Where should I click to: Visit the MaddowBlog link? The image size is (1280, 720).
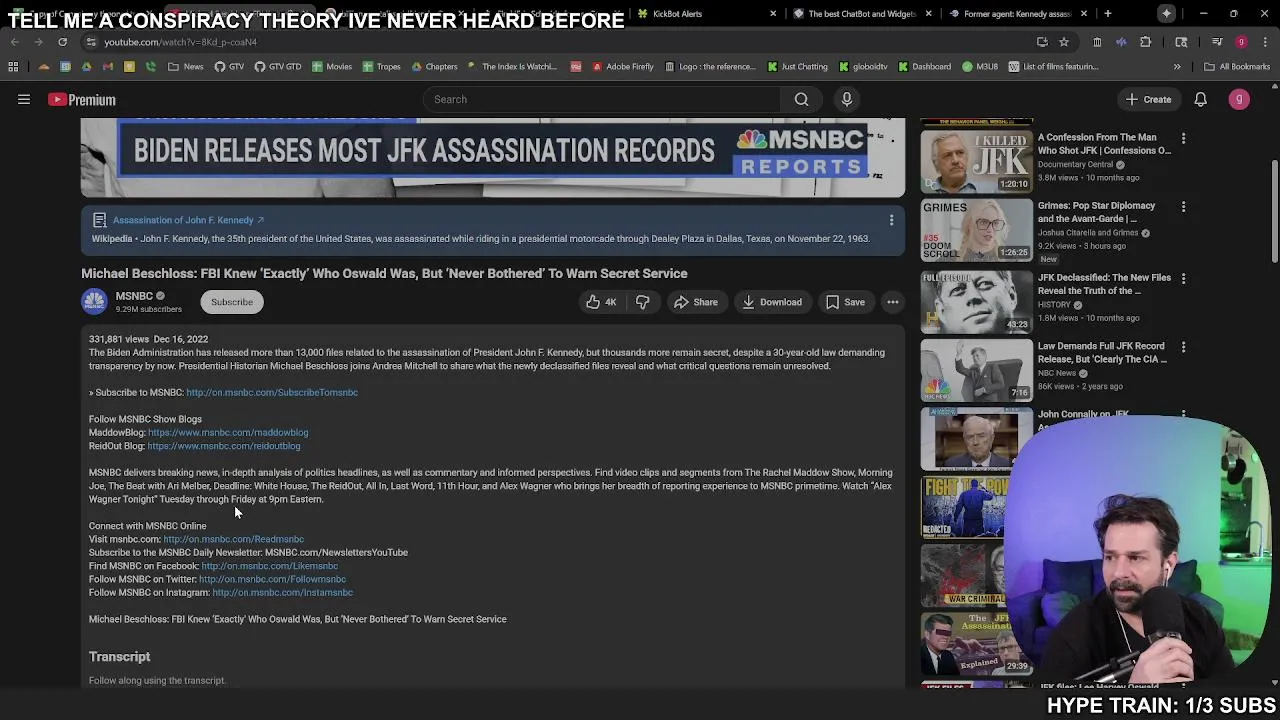point(228,433)
